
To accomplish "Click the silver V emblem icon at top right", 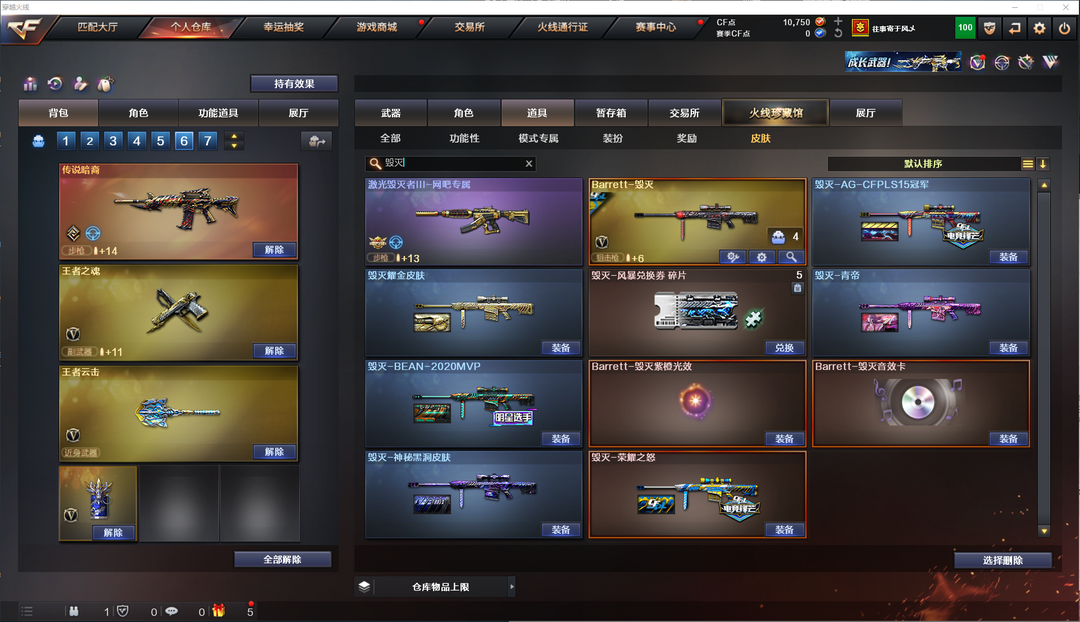I will pos(1050,63).
